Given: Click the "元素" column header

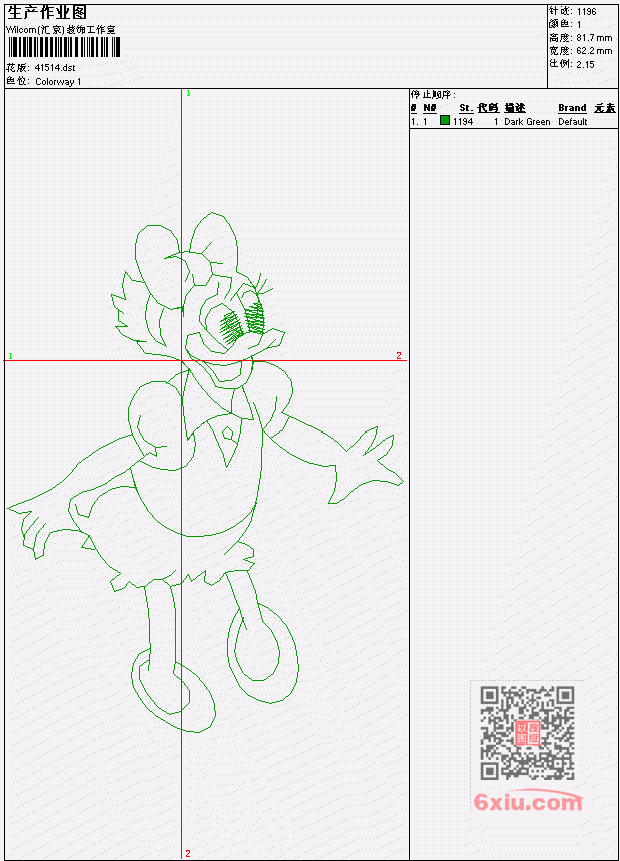Looking at the screenshot, I should tap(605, 108).
